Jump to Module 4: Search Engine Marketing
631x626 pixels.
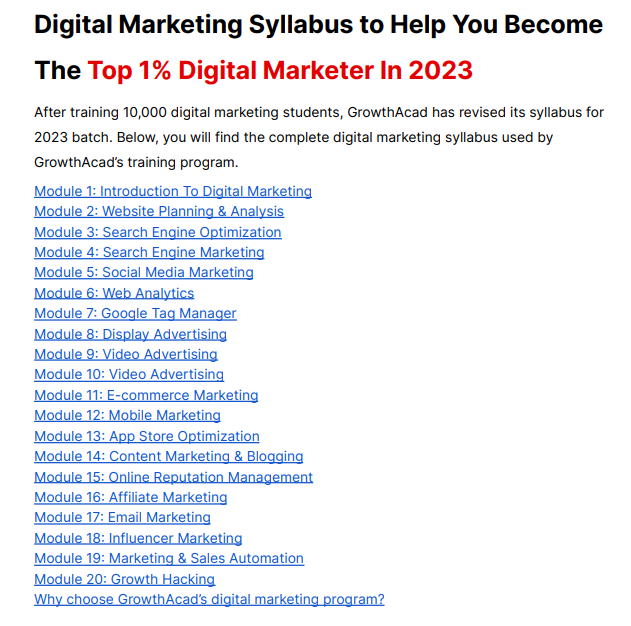(149, 252)
